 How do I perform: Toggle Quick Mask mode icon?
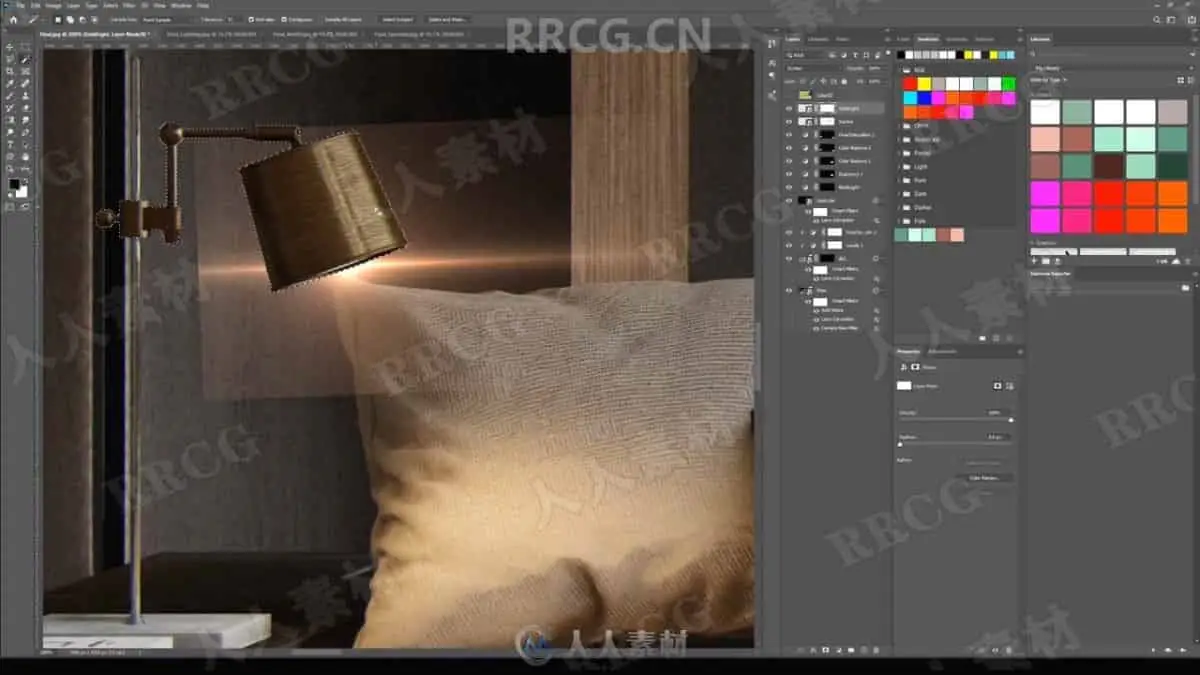(10, 207)
